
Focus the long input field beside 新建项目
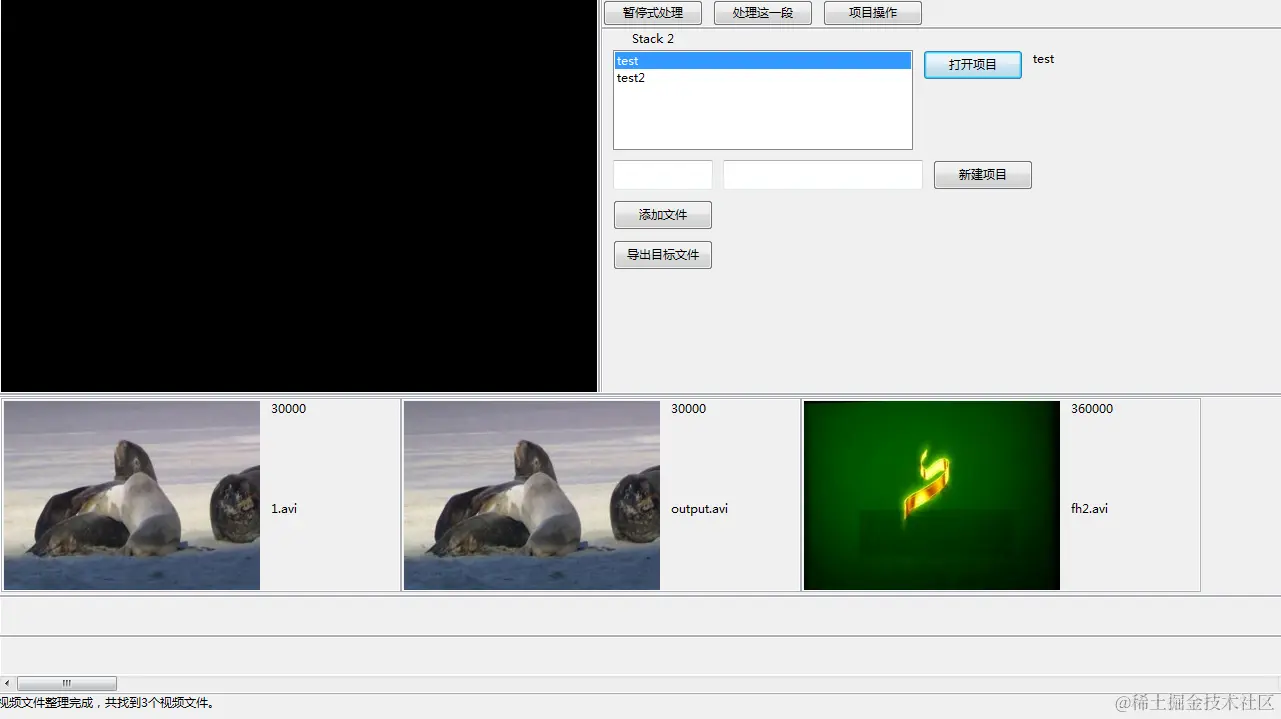(823, 175)
